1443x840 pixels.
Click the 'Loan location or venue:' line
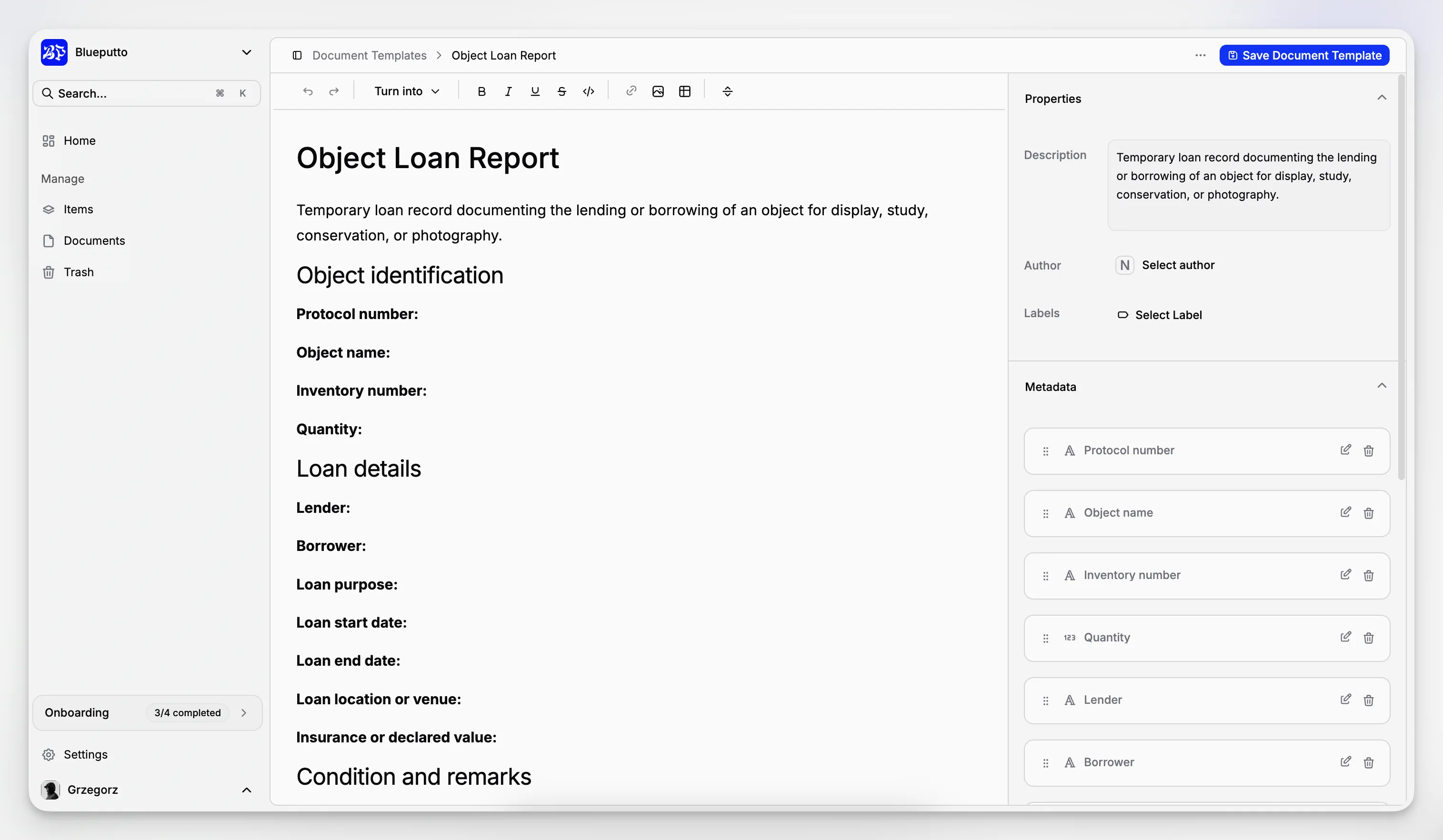(x=379, y=700)
